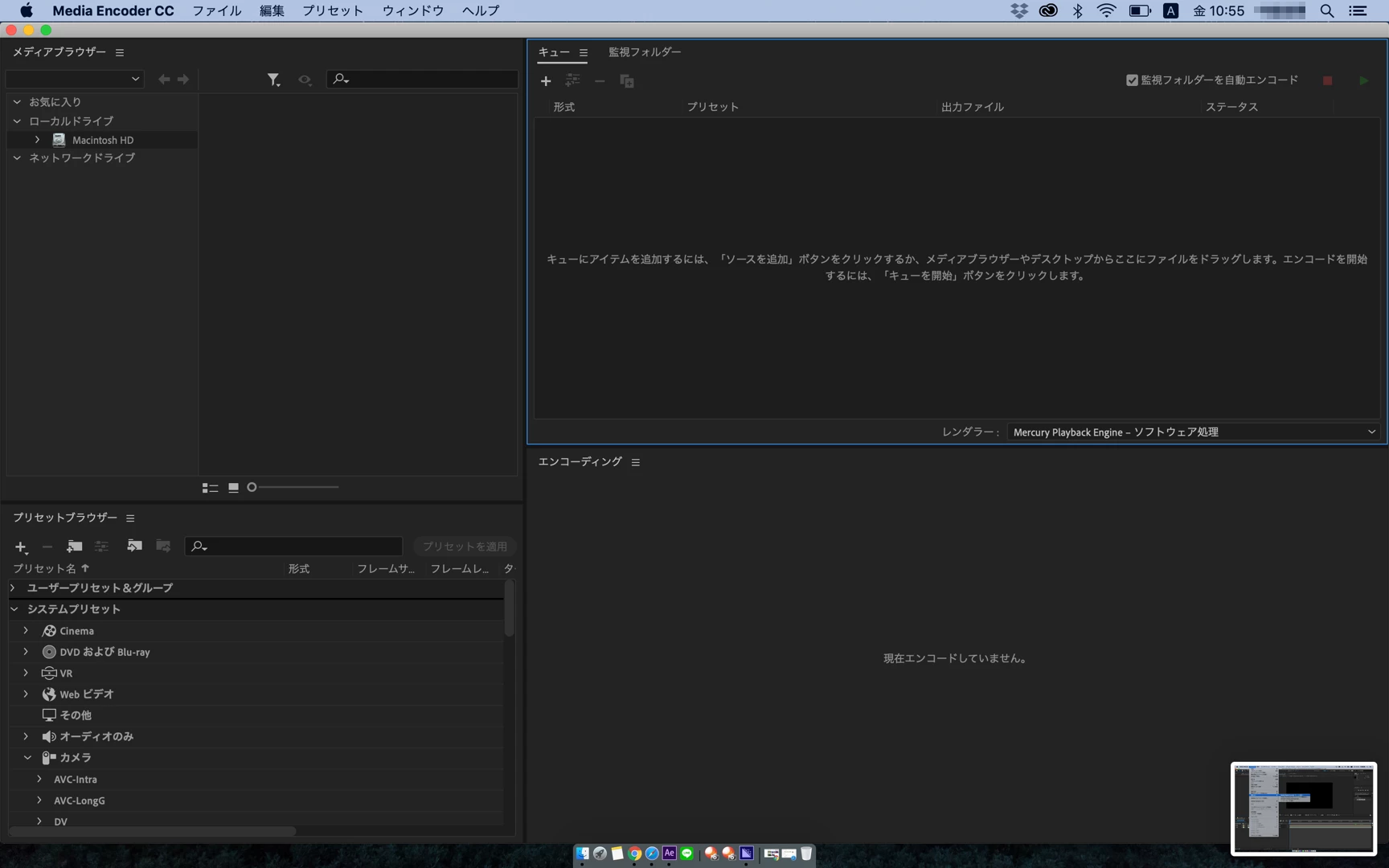Open the media browser path dropdown
Image resolution: width=1389 pixels, height=868 pixels.
[x=74, y=79]
